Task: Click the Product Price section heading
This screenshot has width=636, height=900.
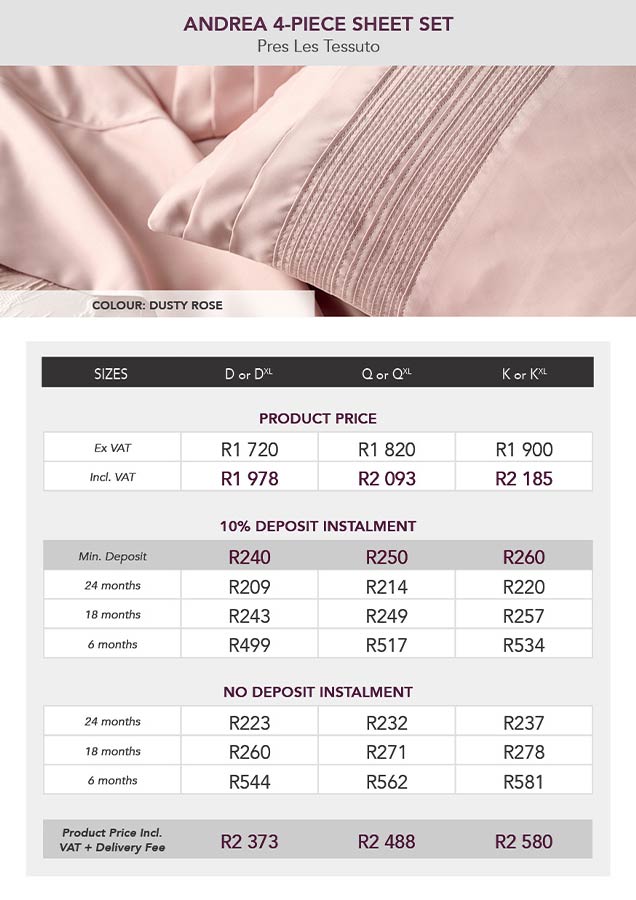Action: pos(318,418)
